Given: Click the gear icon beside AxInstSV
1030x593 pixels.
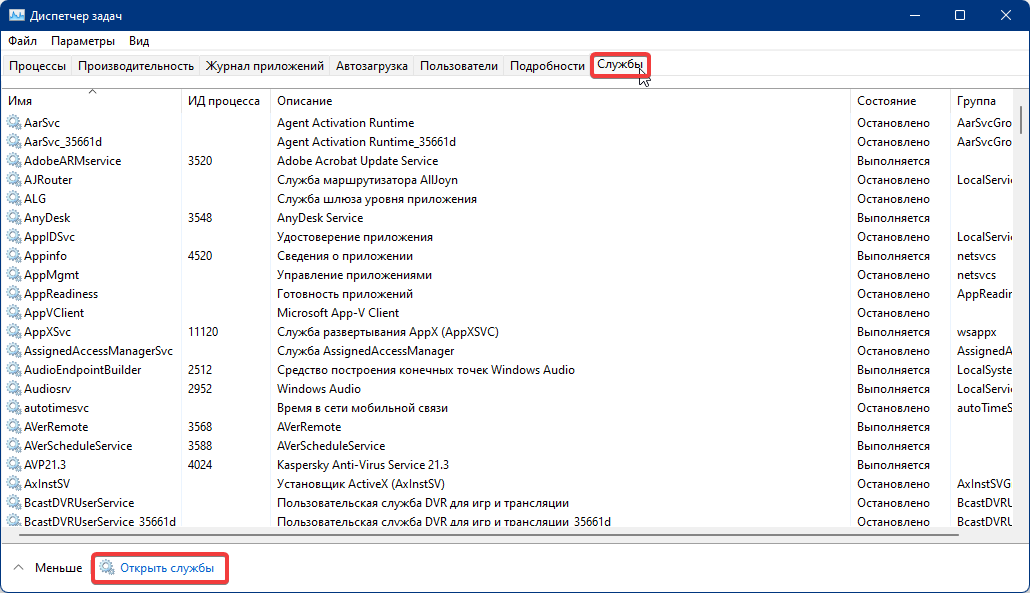Looking at the screenshot, I should (14, 484).
